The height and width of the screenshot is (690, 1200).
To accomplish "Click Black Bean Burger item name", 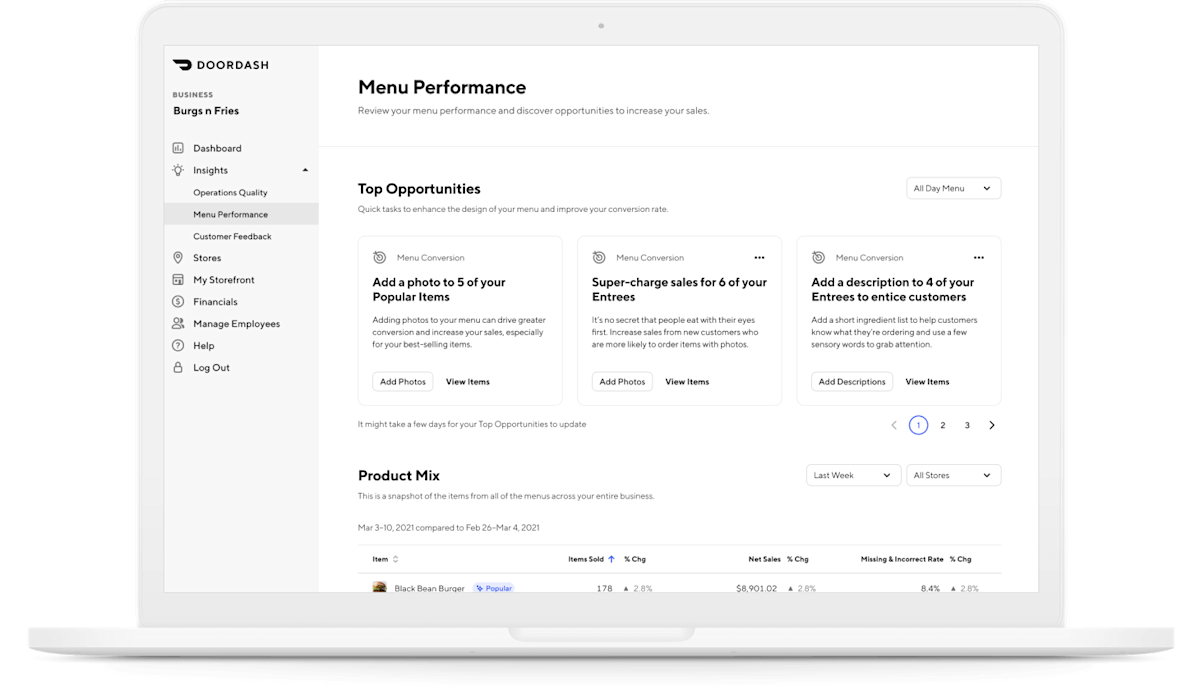I will (x=429, y=589).
